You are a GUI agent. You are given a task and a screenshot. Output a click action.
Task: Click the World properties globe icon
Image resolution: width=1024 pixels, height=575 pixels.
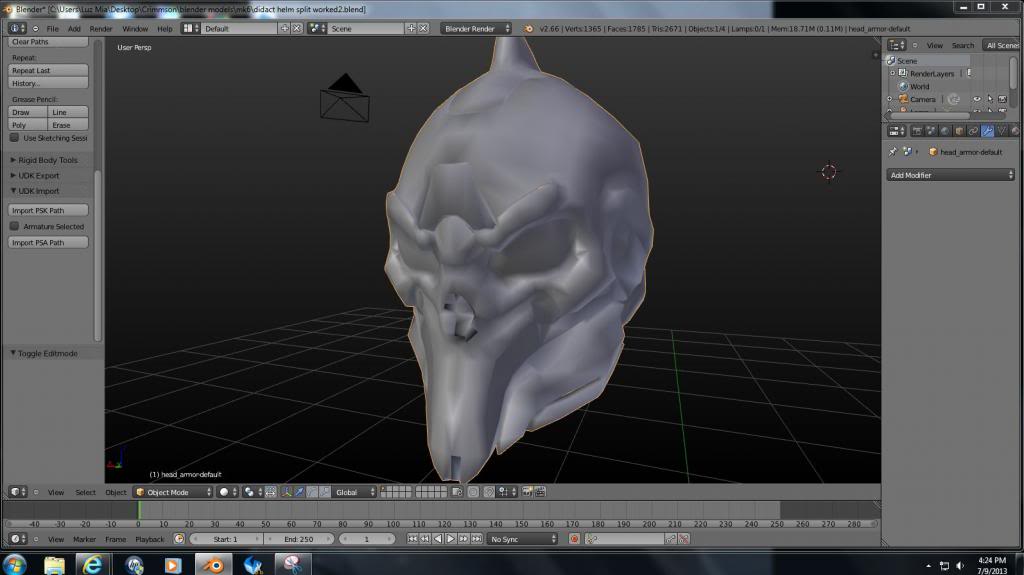click(x=945, y=131)
